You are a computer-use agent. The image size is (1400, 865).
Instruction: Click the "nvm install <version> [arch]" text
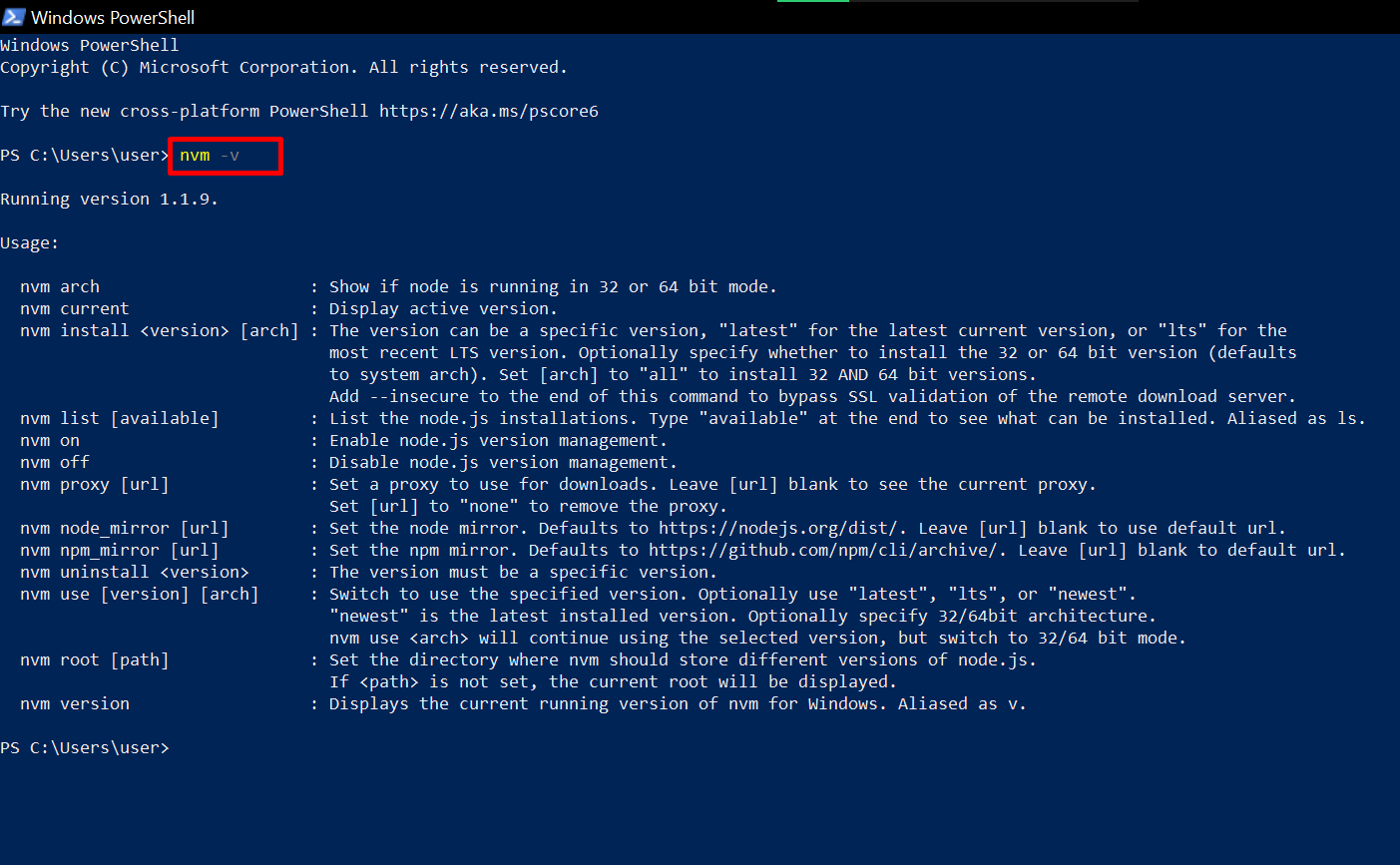click(x=160, y=330)
